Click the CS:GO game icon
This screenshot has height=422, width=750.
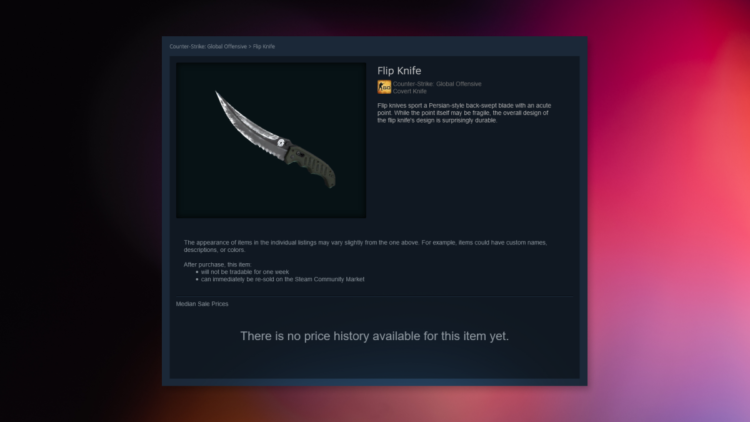384,87
